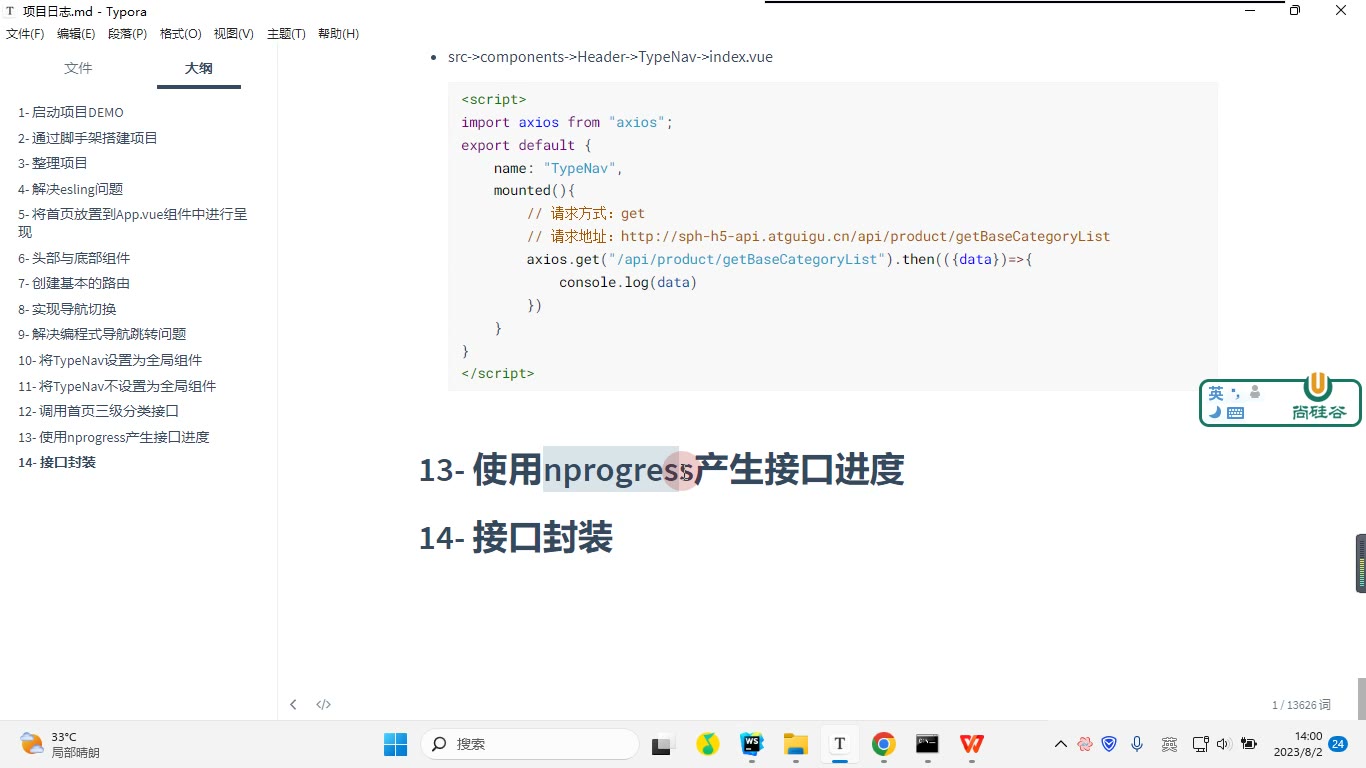Open the IME soft keyboard icon
Viewport: 1366px width, 768px height.
coord(1235,412)
